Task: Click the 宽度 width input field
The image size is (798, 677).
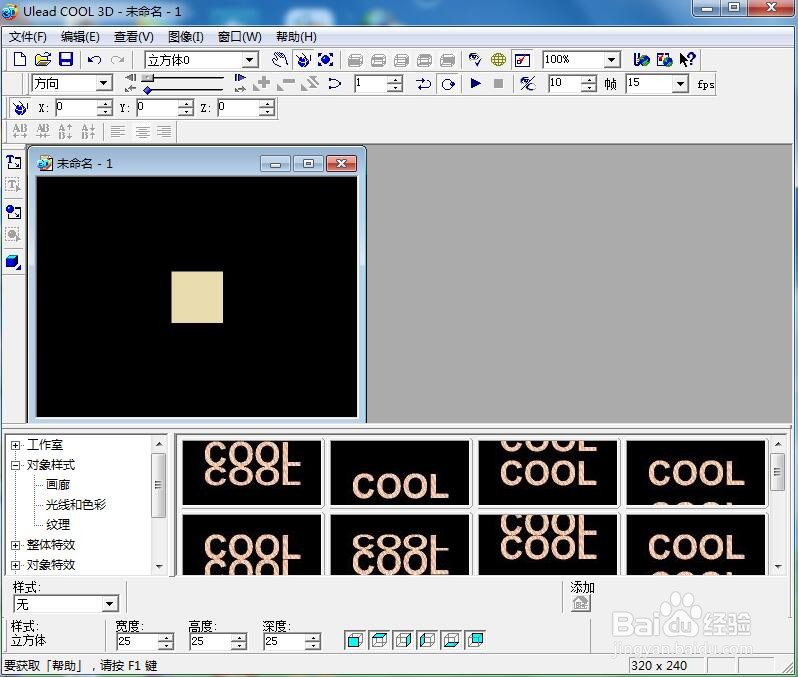Action: click(137, 641)
